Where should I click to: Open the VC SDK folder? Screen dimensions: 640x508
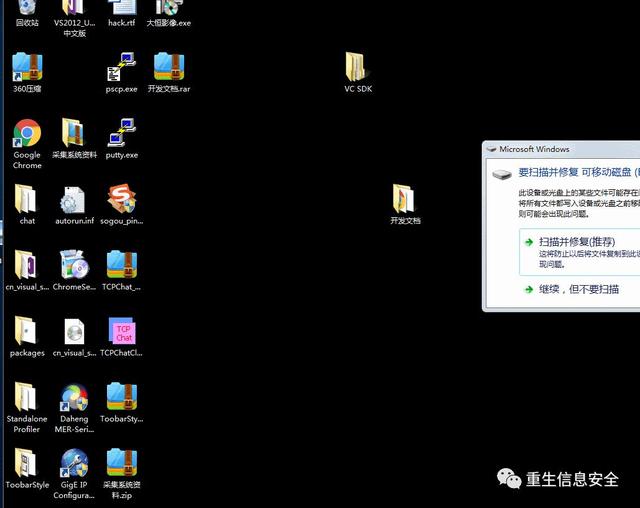[x=358, y=73]
